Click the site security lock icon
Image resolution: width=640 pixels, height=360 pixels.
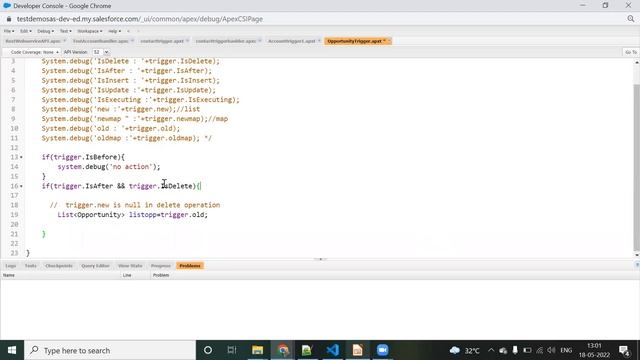coord(9,19)
